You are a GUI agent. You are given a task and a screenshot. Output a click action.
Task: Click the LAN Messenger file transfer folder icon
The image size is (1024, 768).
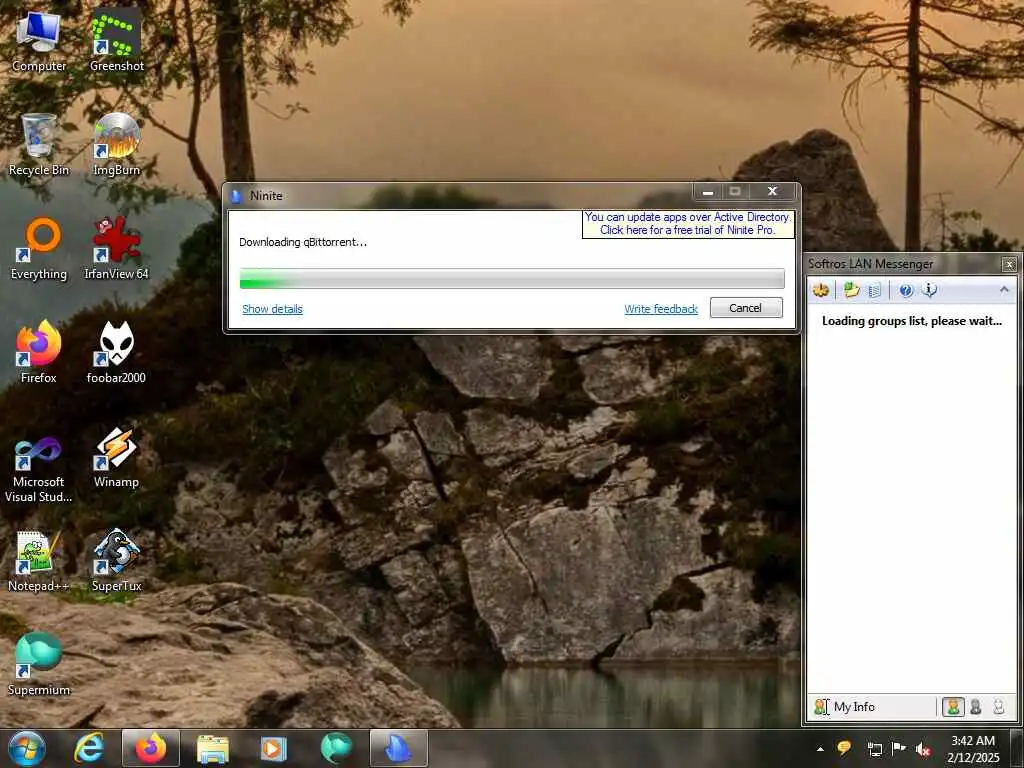(x=851, y=290)
